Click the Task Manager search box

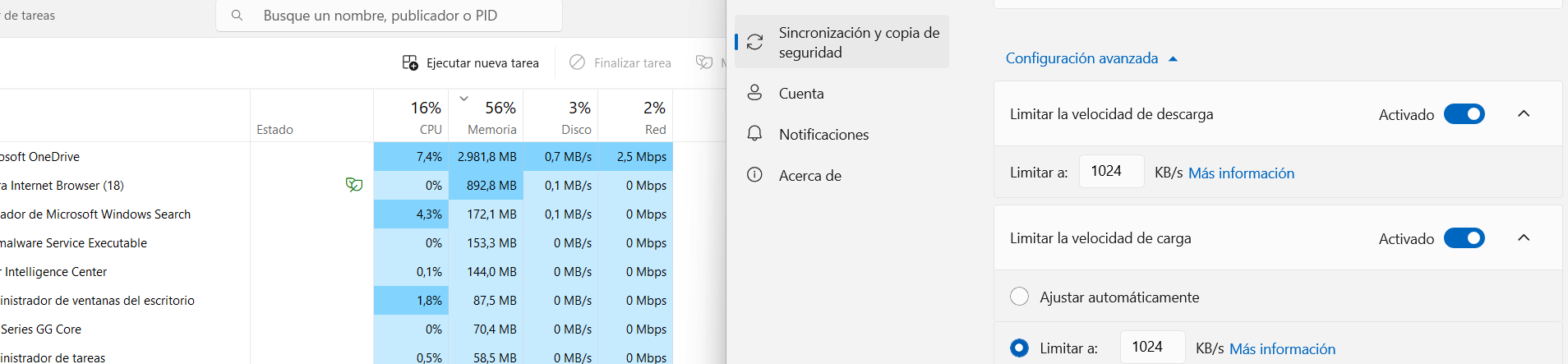[x=389, y=16]
